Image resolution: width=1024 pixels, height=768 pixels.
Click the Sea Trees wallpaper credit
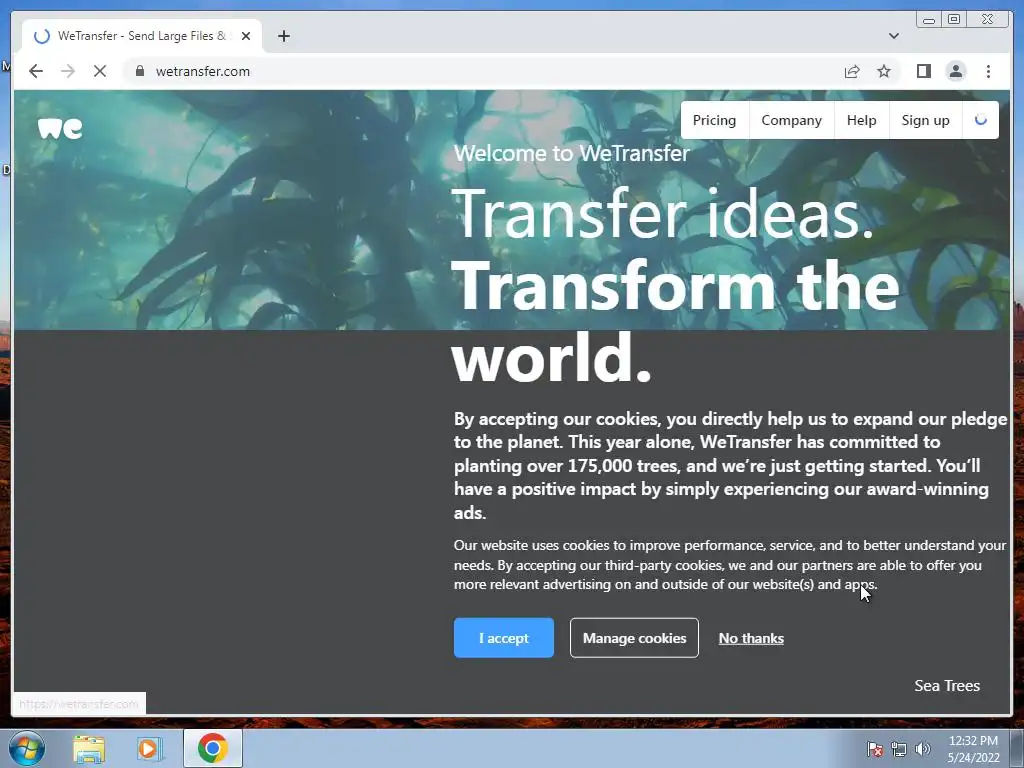(947, 686)
